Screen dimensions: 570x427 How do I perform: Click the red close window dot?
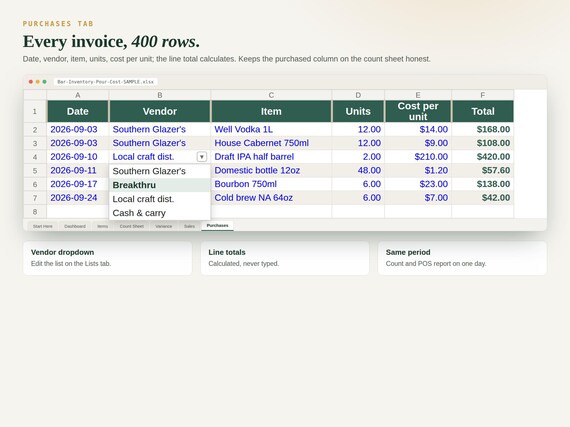point(31,82)
